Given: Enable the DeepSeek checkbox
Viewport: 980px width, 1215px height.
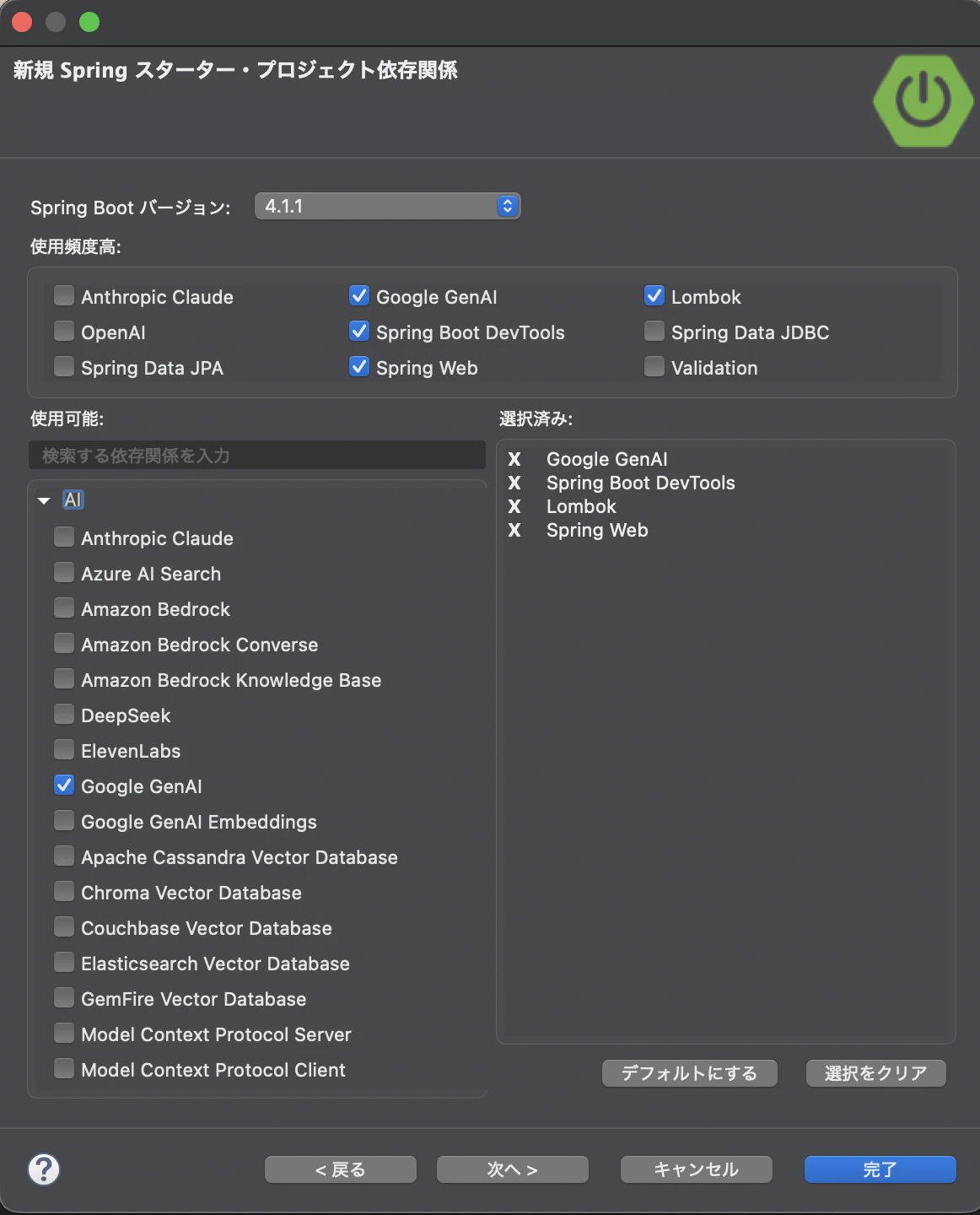Looking at the screenshot, I should pos(64,714).
